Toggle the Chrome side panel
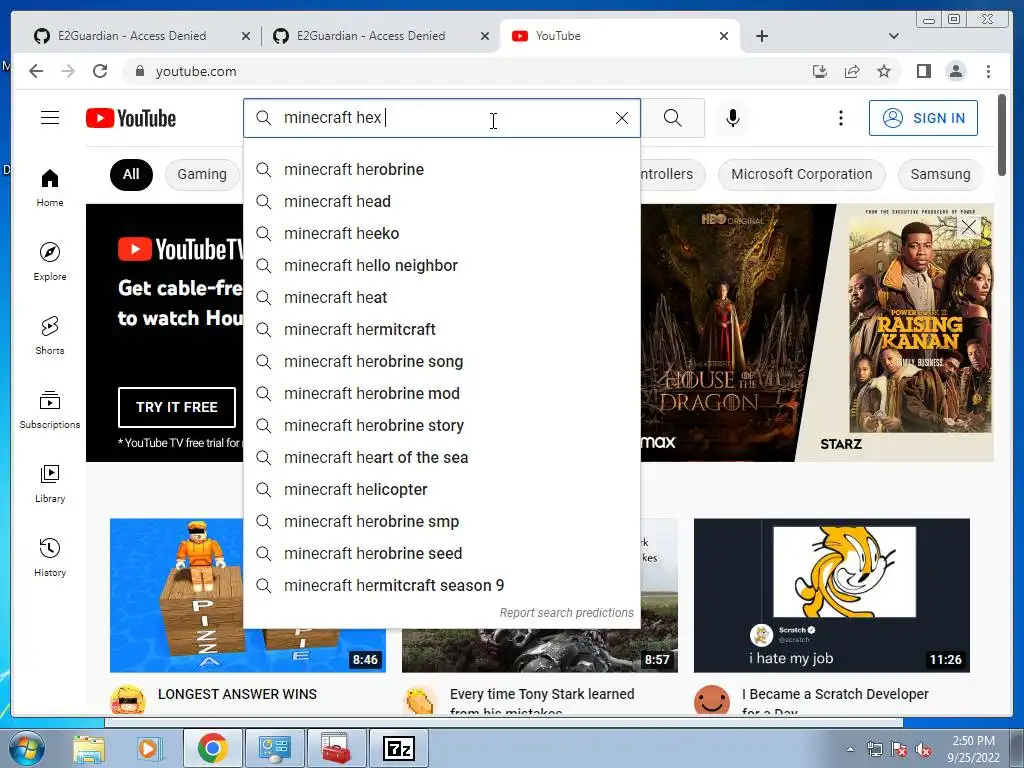This screenshot has width=1024, height=768. (923, 71)
